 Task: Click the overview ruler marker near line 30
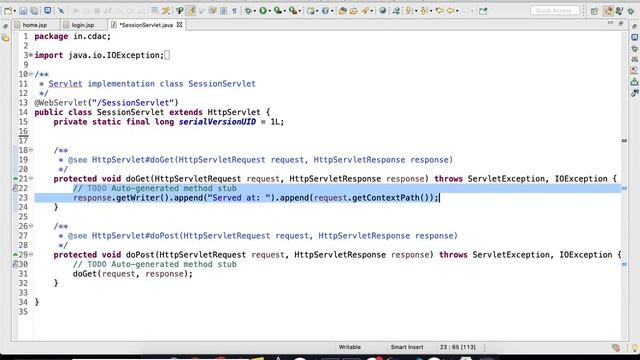pyautogui.click(x=624, y=264)
